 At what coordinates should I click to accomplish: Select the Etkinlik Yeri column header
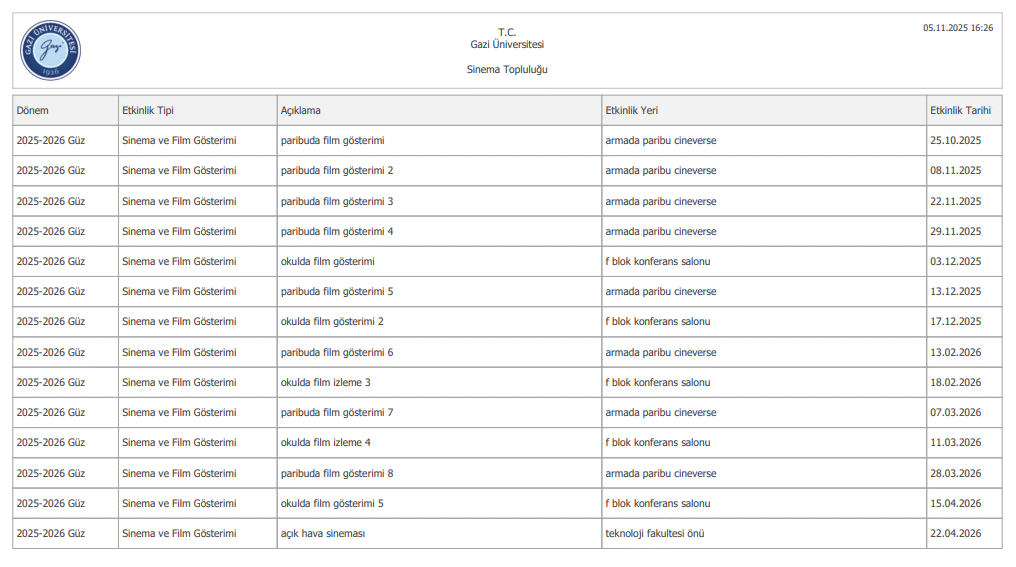[631, 110]
